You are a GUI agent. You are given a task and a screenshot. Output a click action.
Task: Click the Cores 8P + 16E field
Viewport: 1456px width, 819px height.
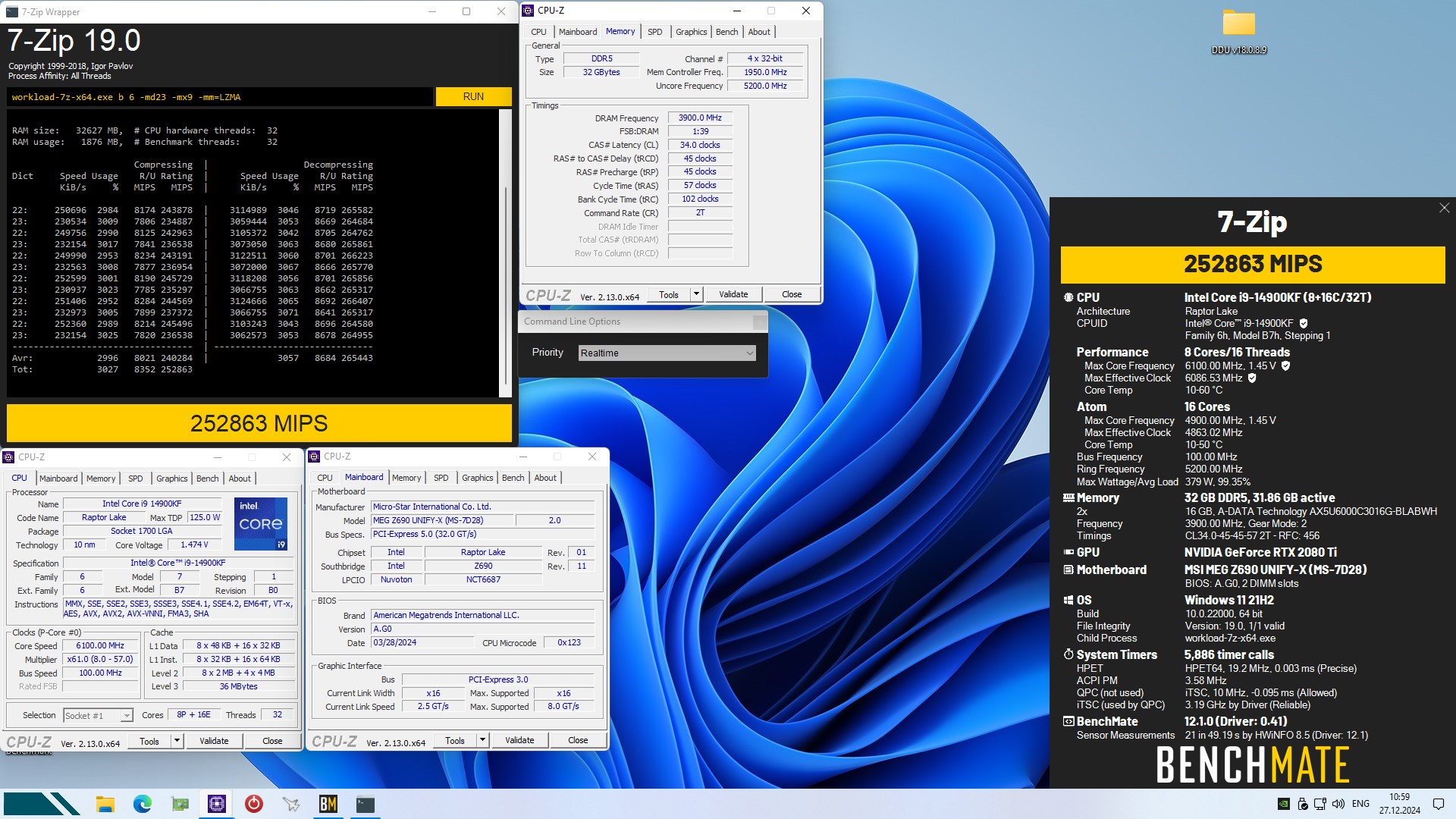tap(194, 714)
